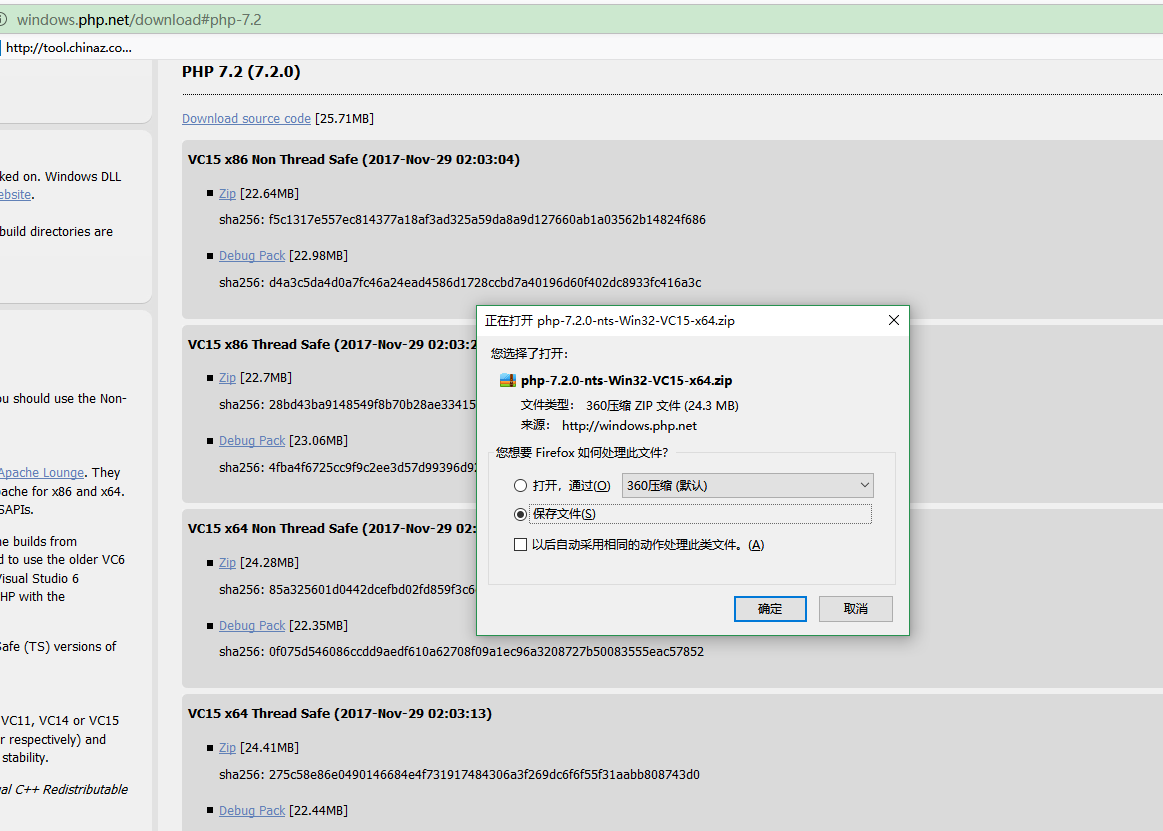Confirm the dialog with 确定 button

click(x=770, y=609)
